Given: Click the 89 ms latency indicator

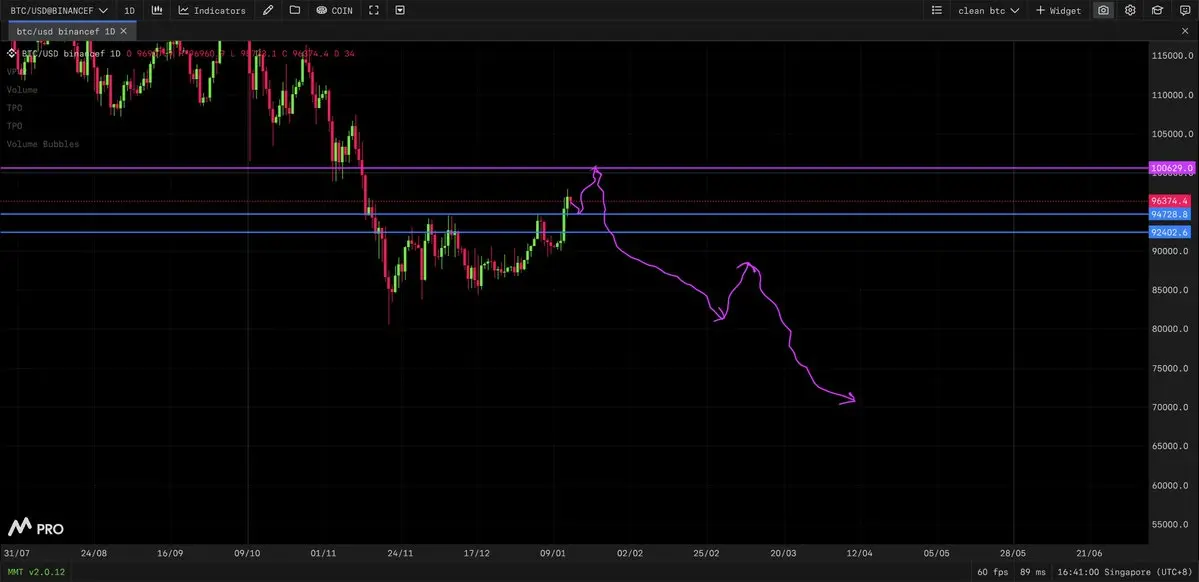Looking at the screenshot, I should 1033,572.
